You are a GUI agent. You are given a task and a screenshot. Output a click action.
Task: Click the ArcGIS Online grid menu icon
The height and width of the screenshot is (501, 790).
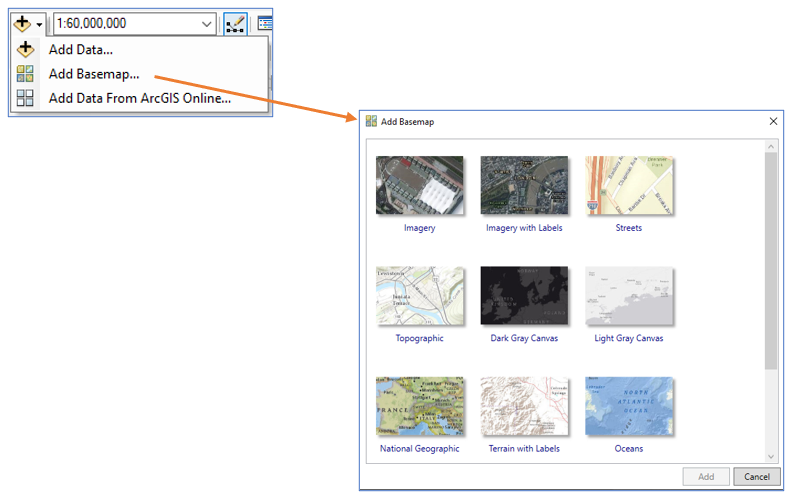25,98
